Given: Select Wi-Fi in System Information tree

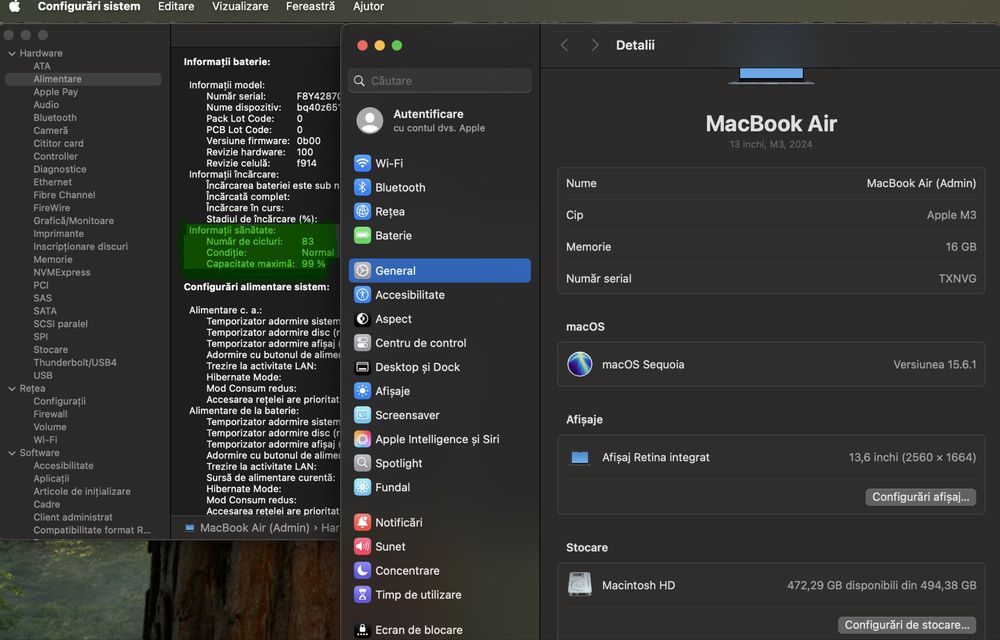Looking at the screenshot, I should pyautogui.click(x=45, y=440).
